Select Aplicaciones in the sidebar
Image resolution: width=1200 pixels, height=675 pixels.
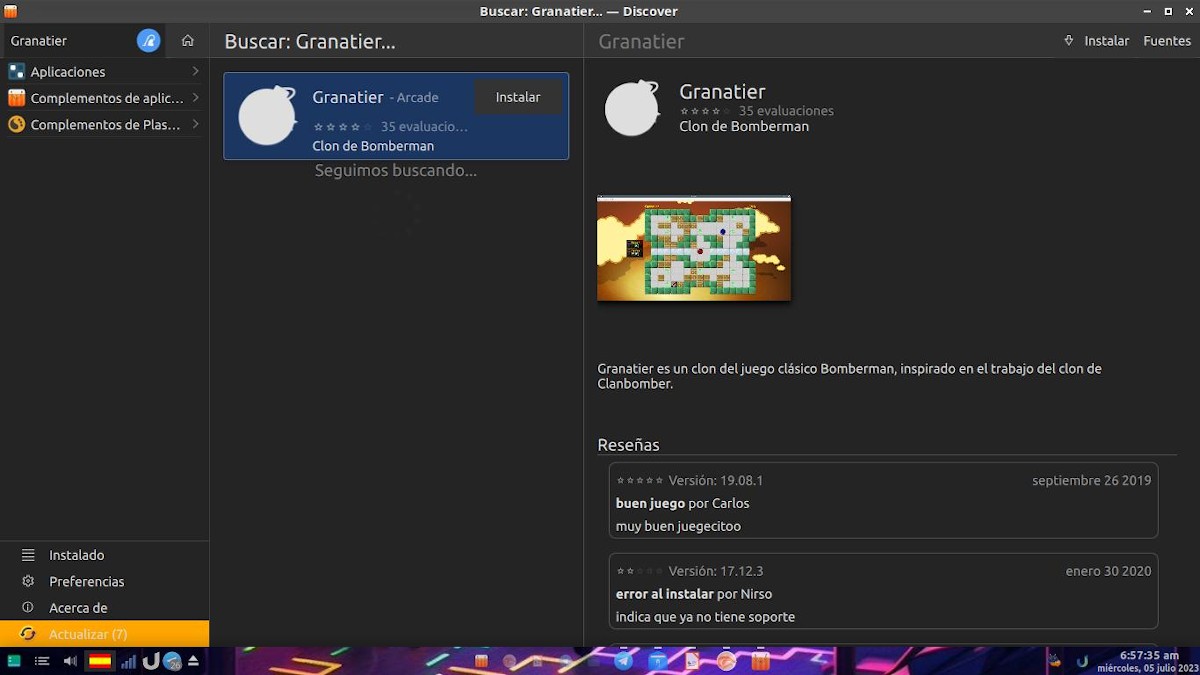(104, 72)
